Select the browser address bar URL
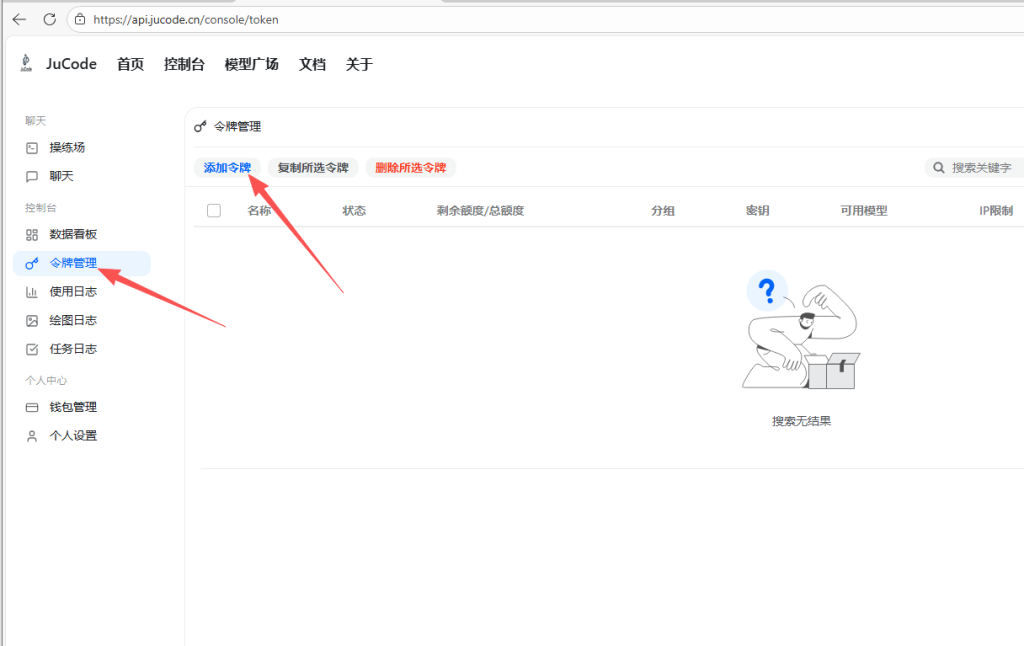 click(x=186, y=19)
